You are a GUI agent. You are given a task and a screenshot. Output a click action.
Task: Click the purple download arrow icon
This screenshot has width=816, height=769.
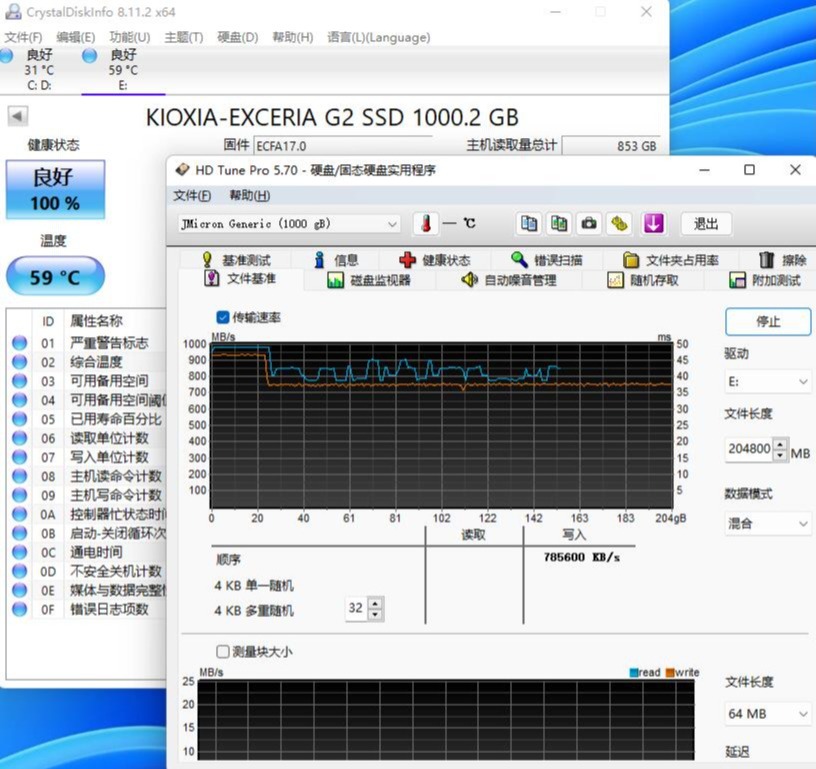pos(654,224)
